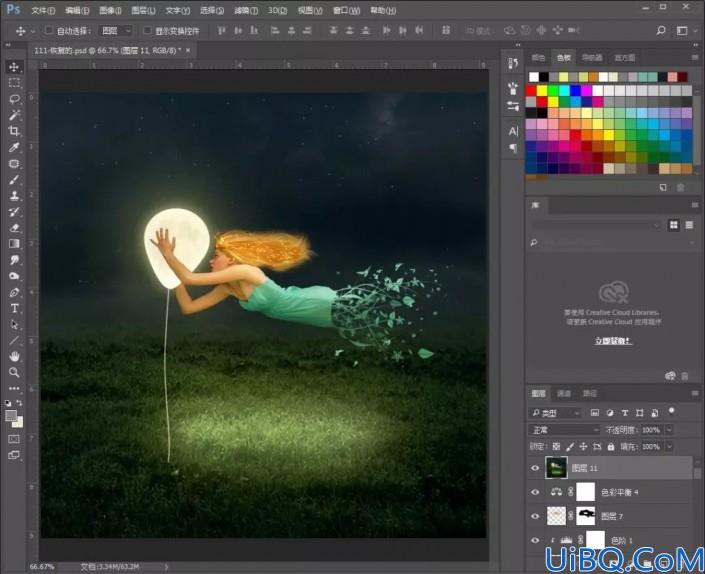Image resolution: width=705 pixels, height=574 pixels.
Task: Switch Libraries panel to grid view
Action: [674, 225]
